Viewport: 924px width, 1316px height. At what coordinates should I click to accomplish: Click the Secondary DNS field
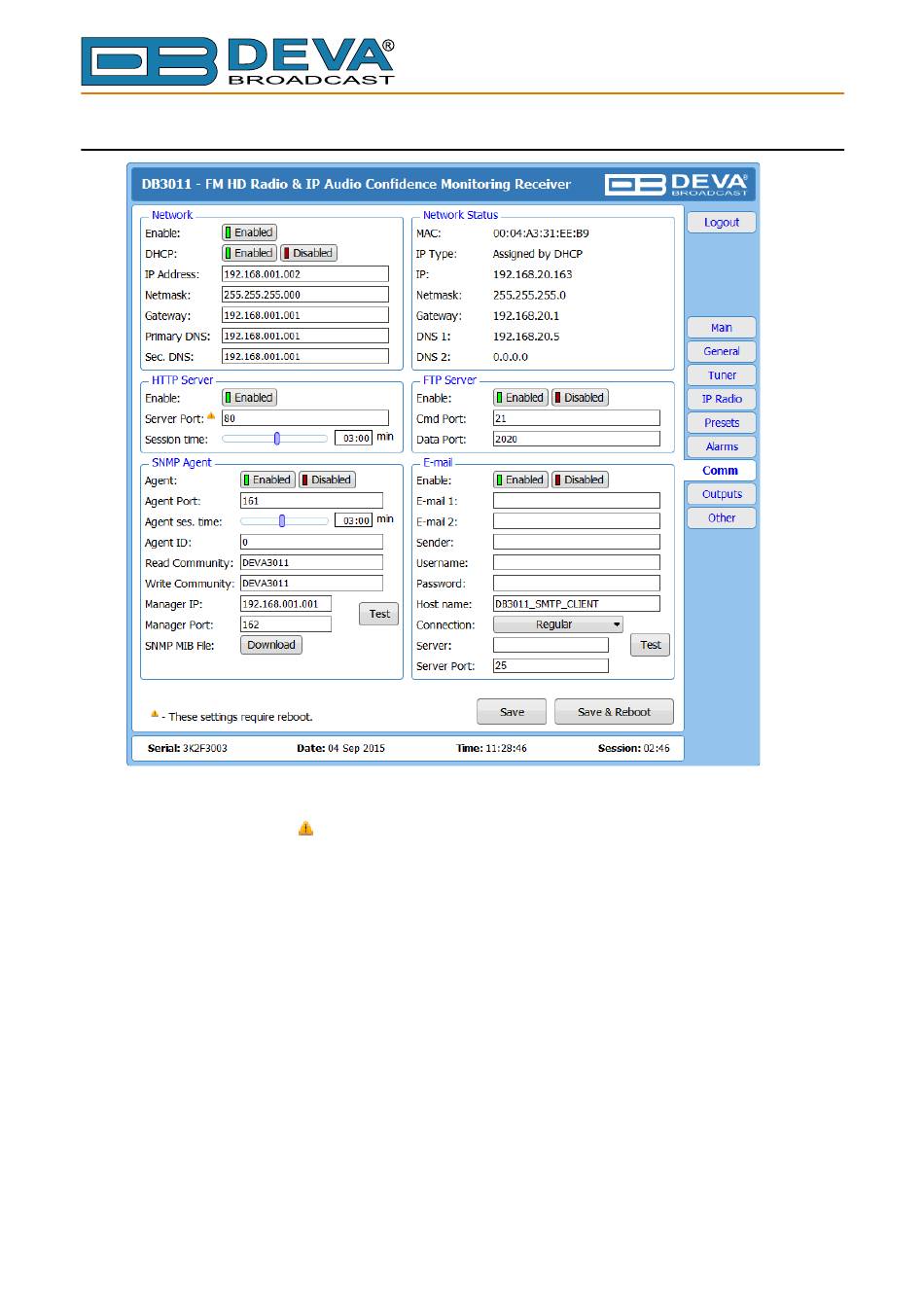coord(305,356)
